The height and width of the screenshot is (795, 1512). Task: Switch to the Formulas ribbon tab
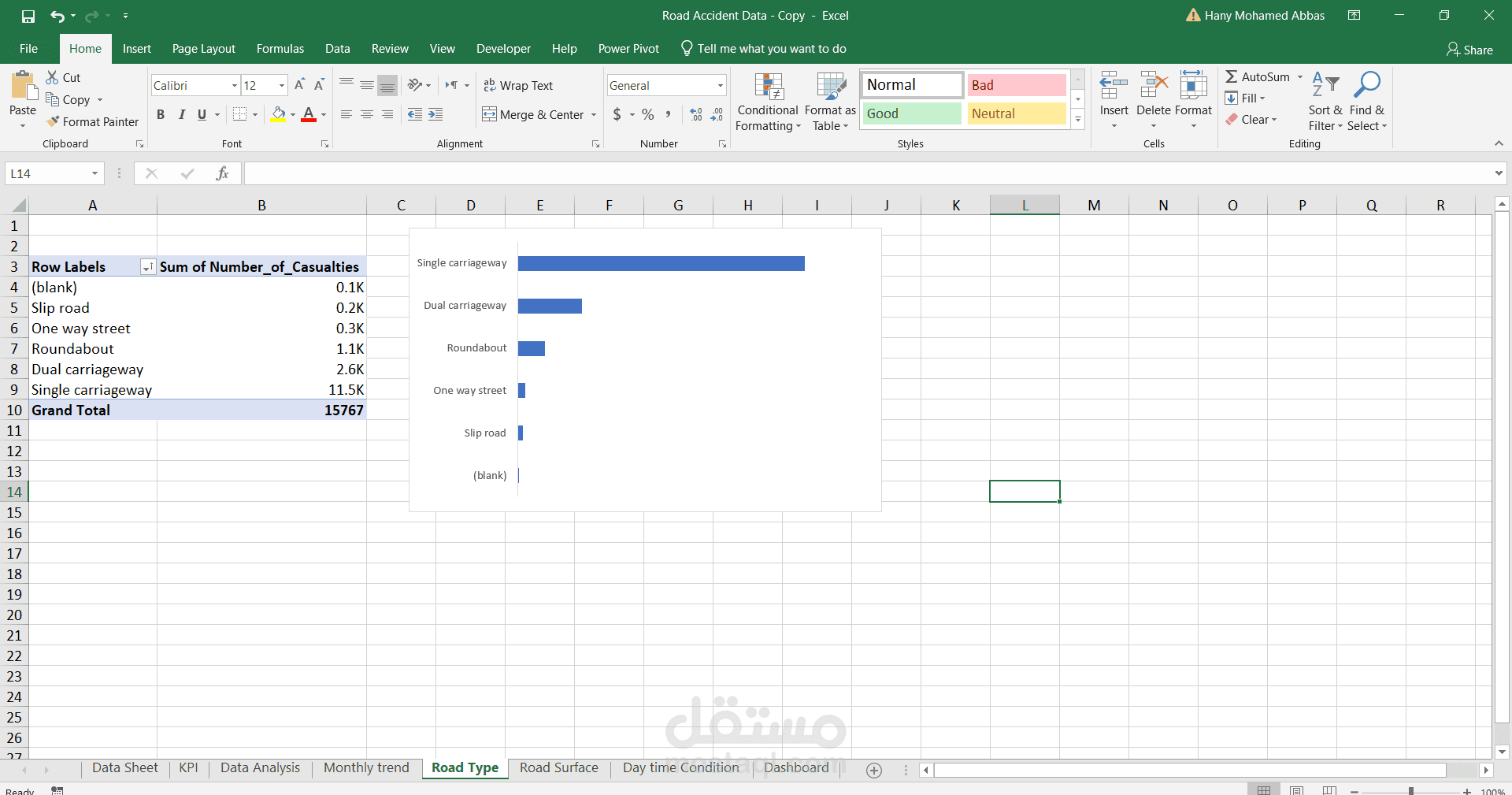(280, 49)
